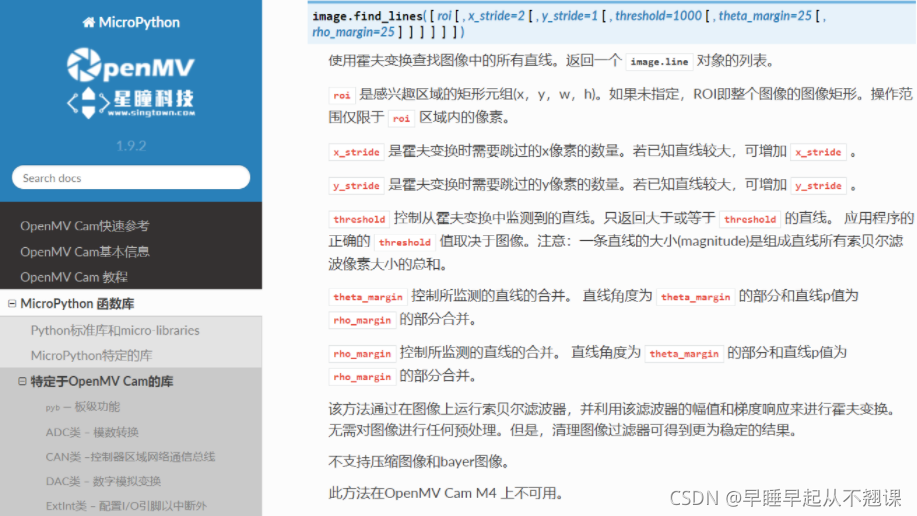This screenshot has height=516, width=917.
Task: Open OpenMV Cam快速参考 page
Action: point(85,226)
